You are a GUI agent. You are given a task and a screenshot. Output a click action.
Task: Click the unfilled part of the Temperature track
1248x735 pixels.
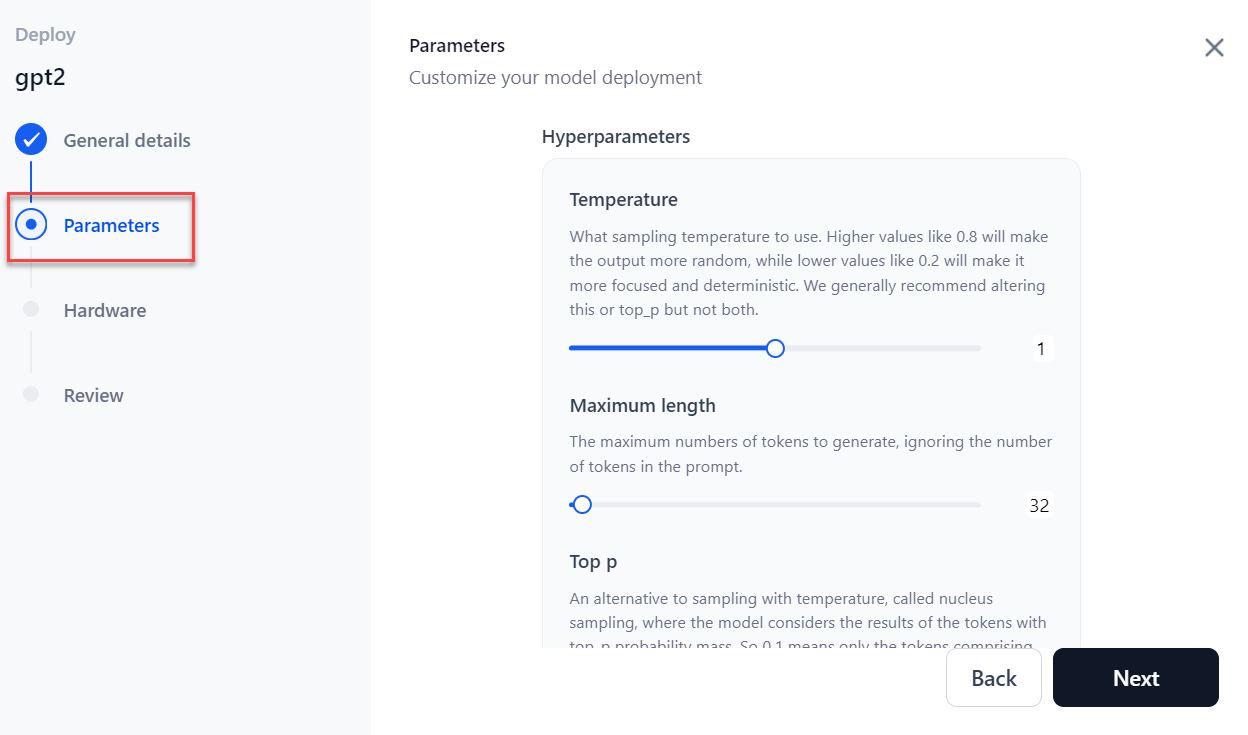(x=880, y=348)
